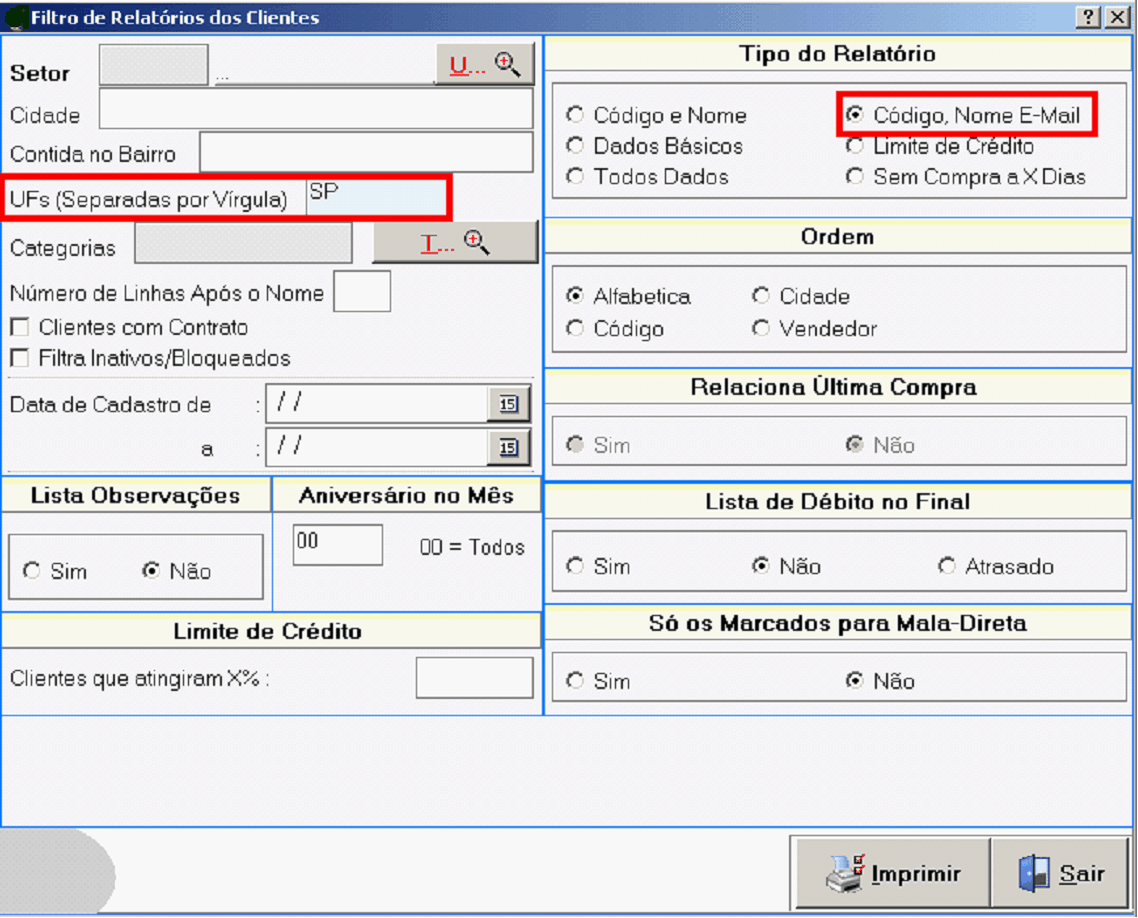1138x918 pixels.
Task: Select Atrasado under Lista de Débito
Action: (947, 567)
